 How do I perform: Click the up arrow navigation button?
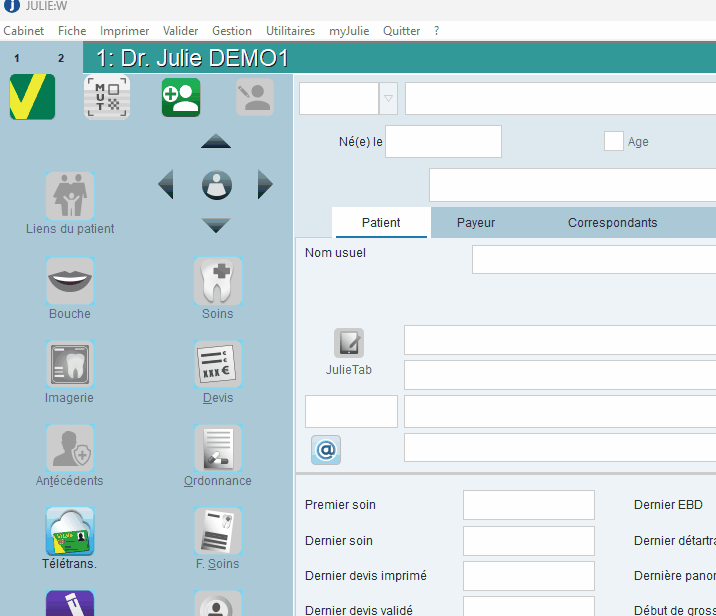(216, 141)
